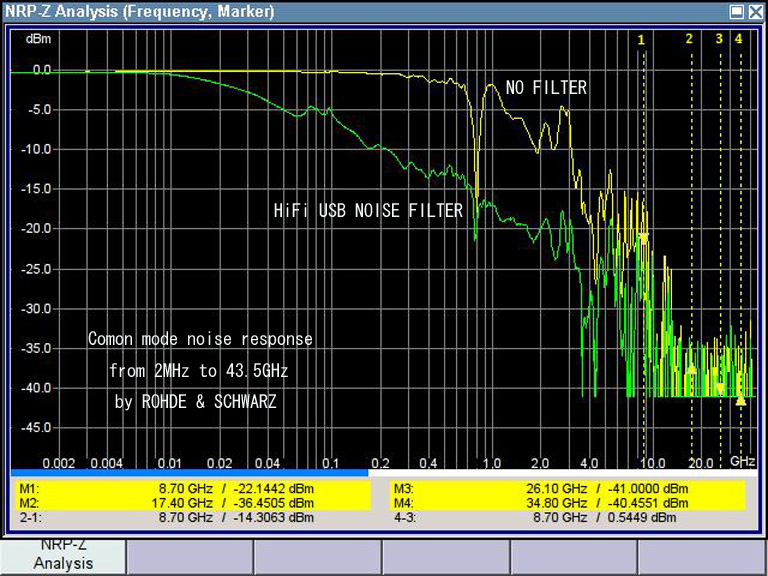Click the 'Comon mode noise response' annotation
The height and width of the screenshot is (576, 768).
pyautogui.click(x=200, y=339)
